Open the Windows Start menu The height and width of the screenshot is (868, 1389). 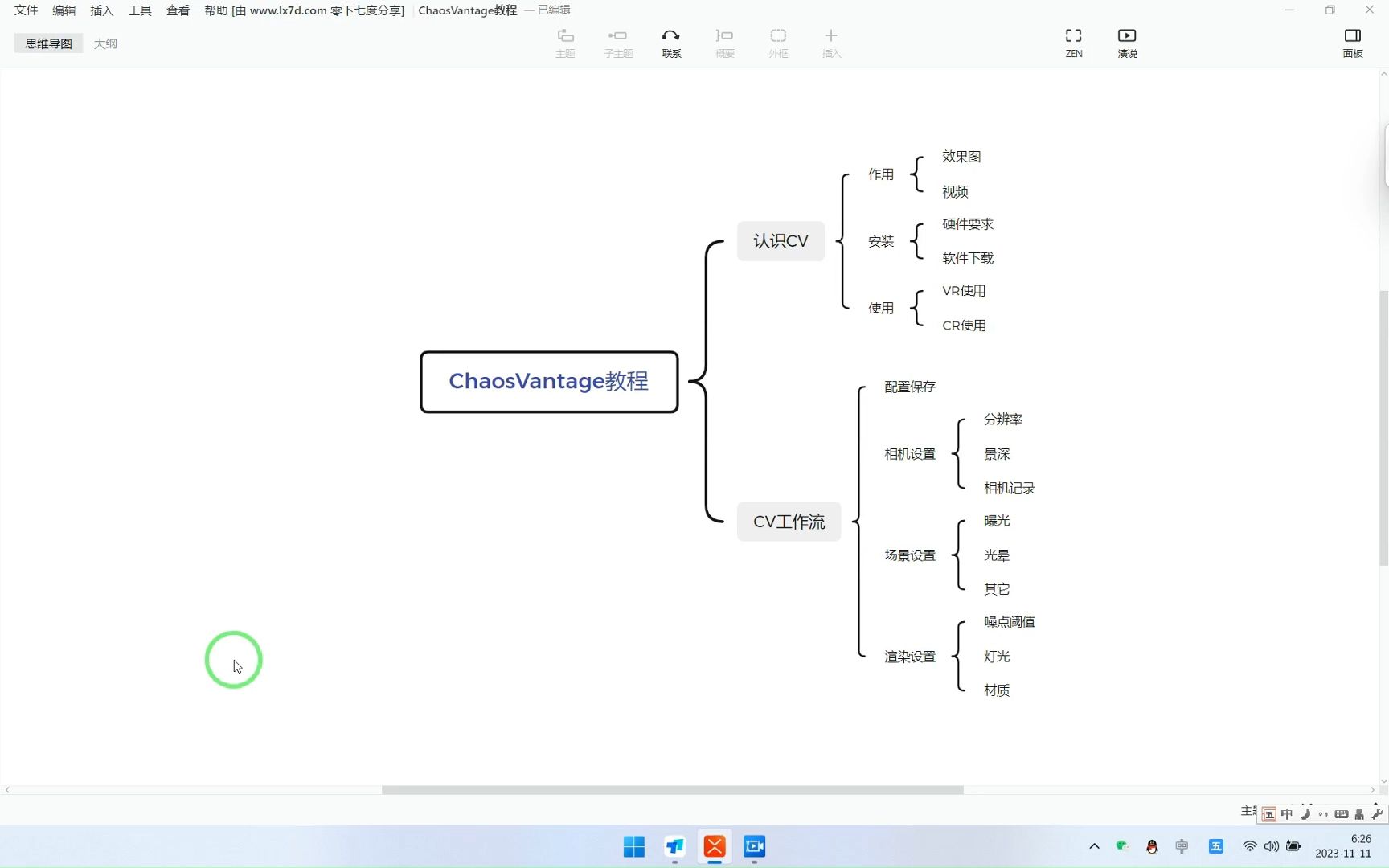point(634,846)
